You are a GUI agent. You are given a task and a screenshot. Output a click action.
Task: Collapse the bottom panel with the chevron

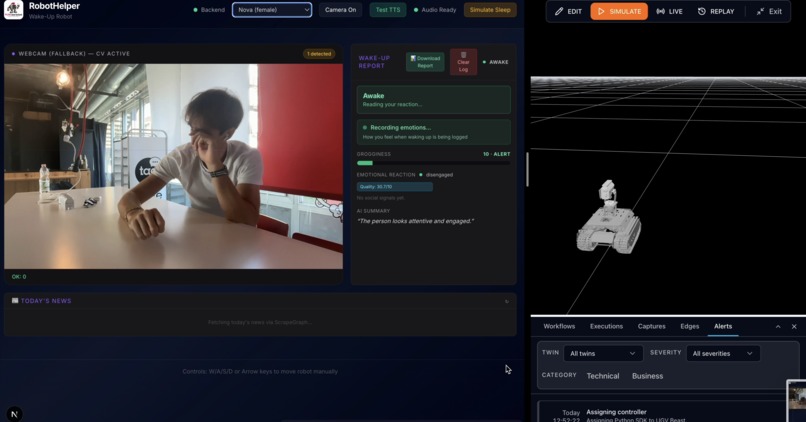(778, 326)
